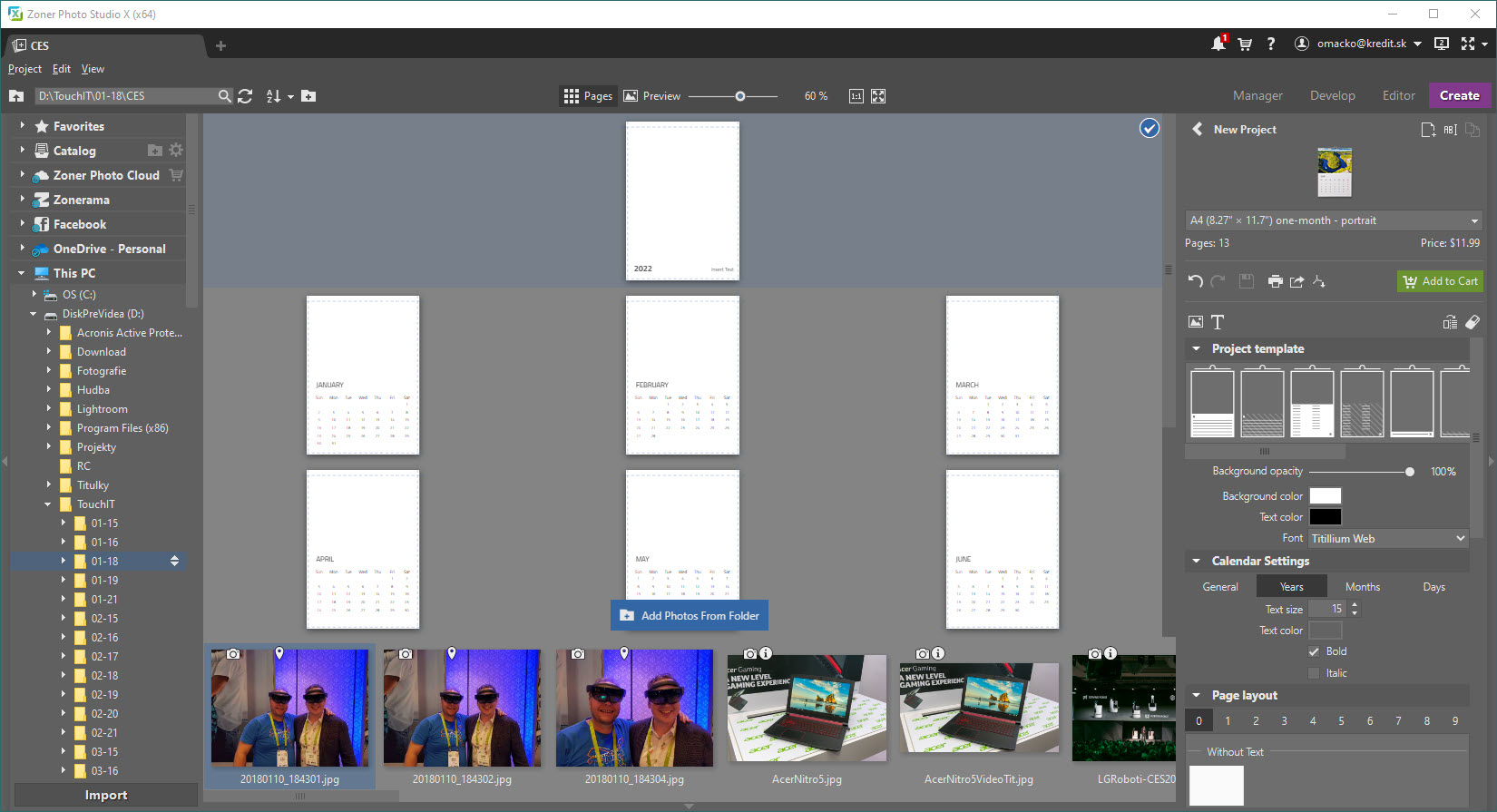The height and width of the screenshot is (812, 1497).
Task: Toggle the blue checkmark on cover page
Action: 1149,129
